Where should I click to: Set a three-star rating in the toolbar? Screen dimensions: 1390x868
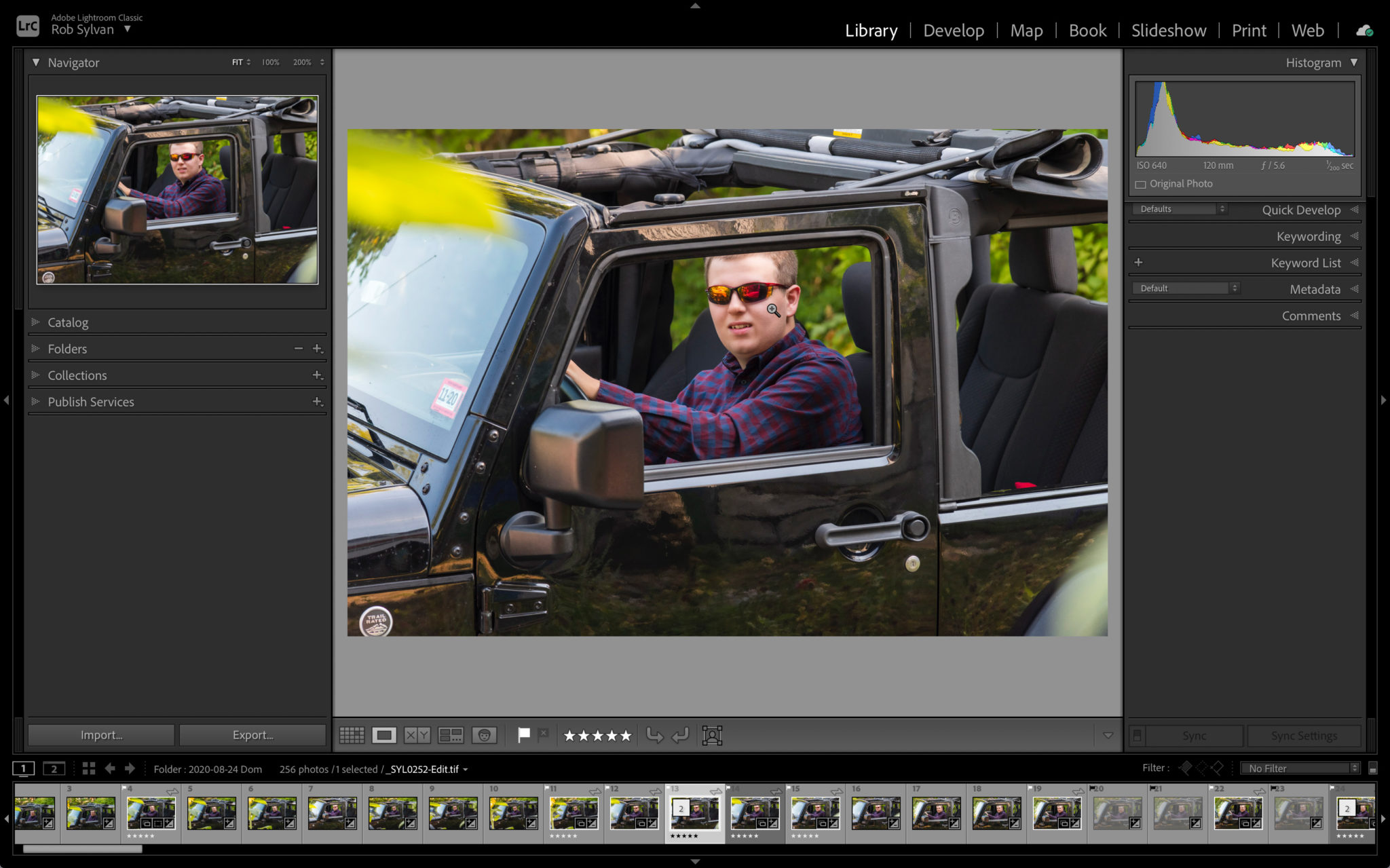click(x=597, y=735)
